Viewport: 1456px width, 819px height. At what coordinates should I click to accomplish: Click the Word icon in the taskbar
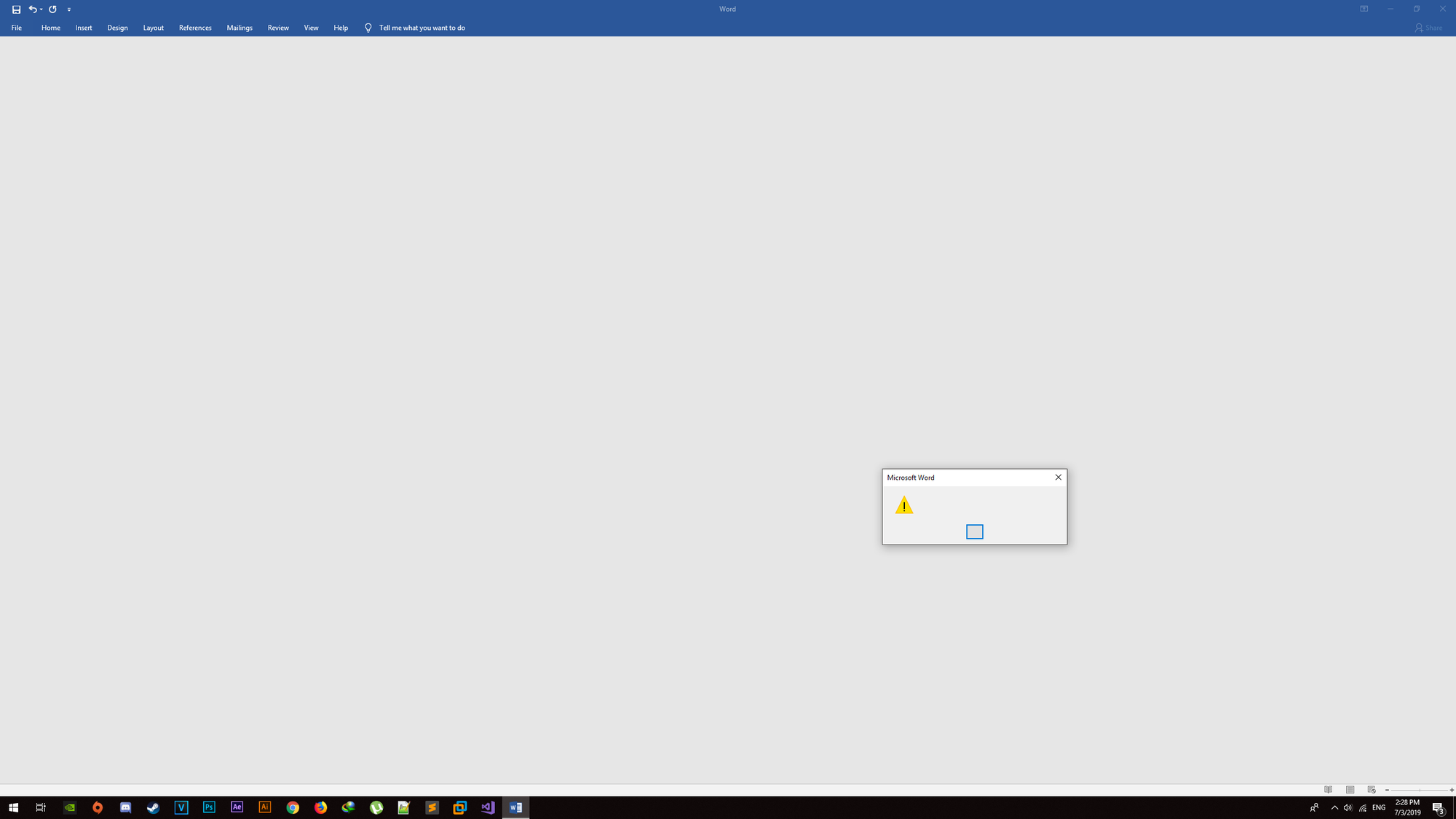click(515, 807)
